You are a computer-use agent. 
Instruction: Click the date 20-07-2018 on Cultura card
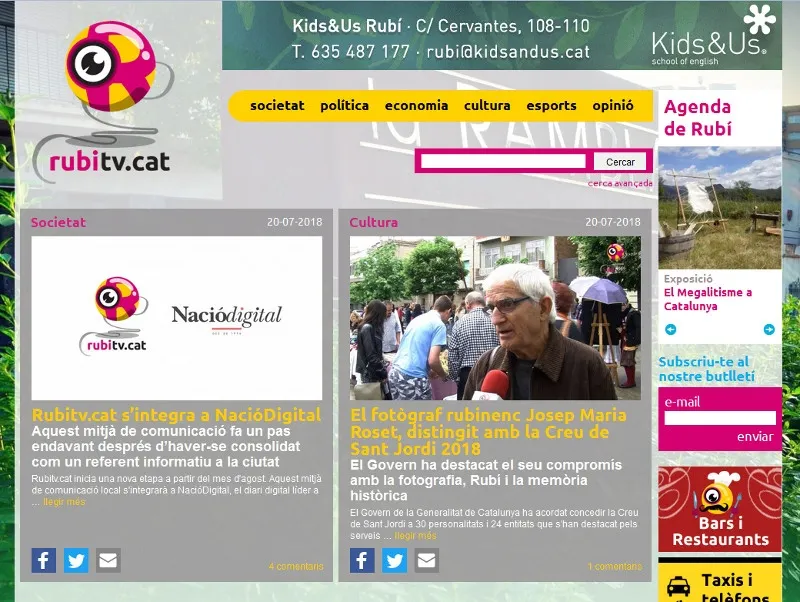(613, 222)
